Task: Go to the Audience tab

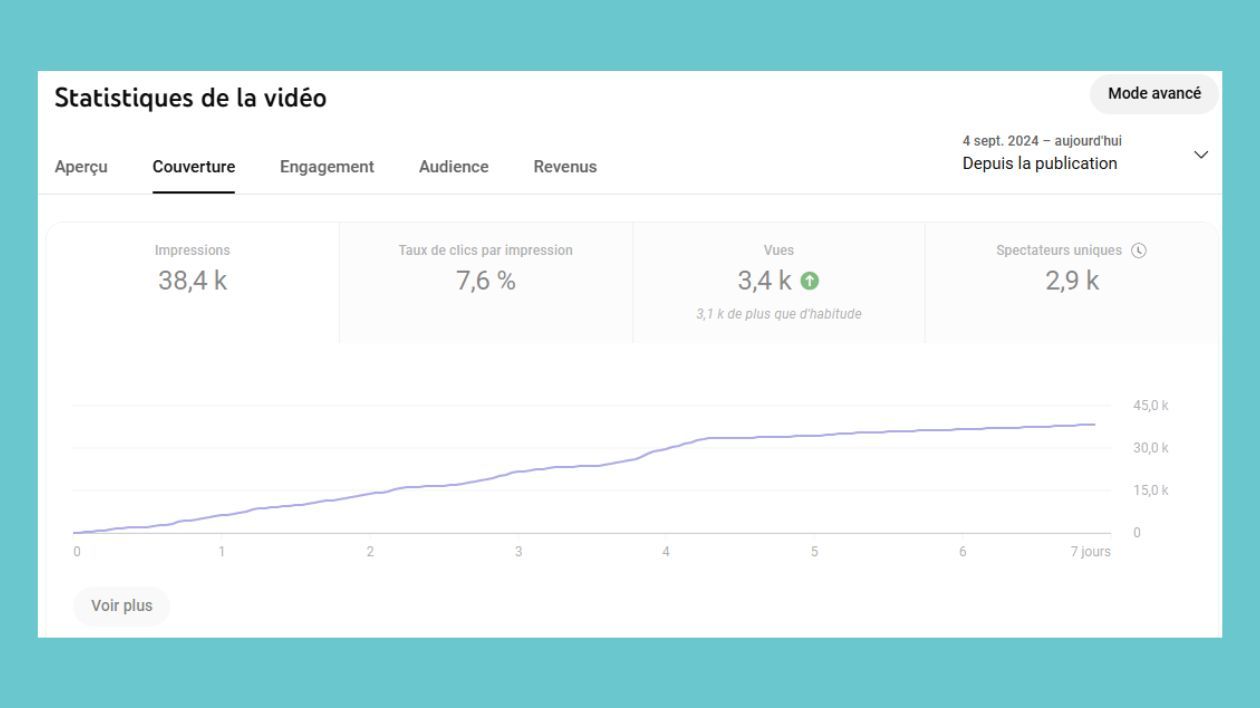Action: coord(454,167)
